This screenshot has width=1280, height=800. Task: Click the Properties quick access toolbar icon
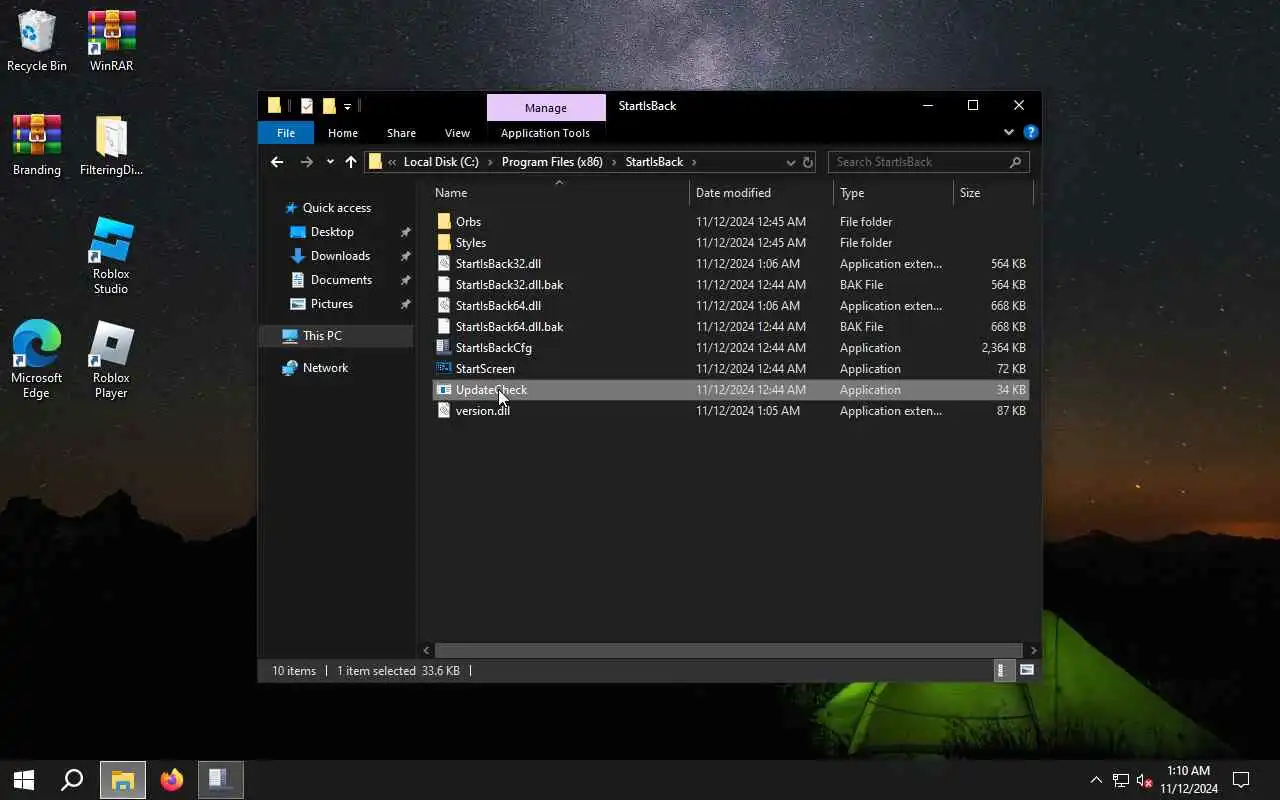point(307,106)
